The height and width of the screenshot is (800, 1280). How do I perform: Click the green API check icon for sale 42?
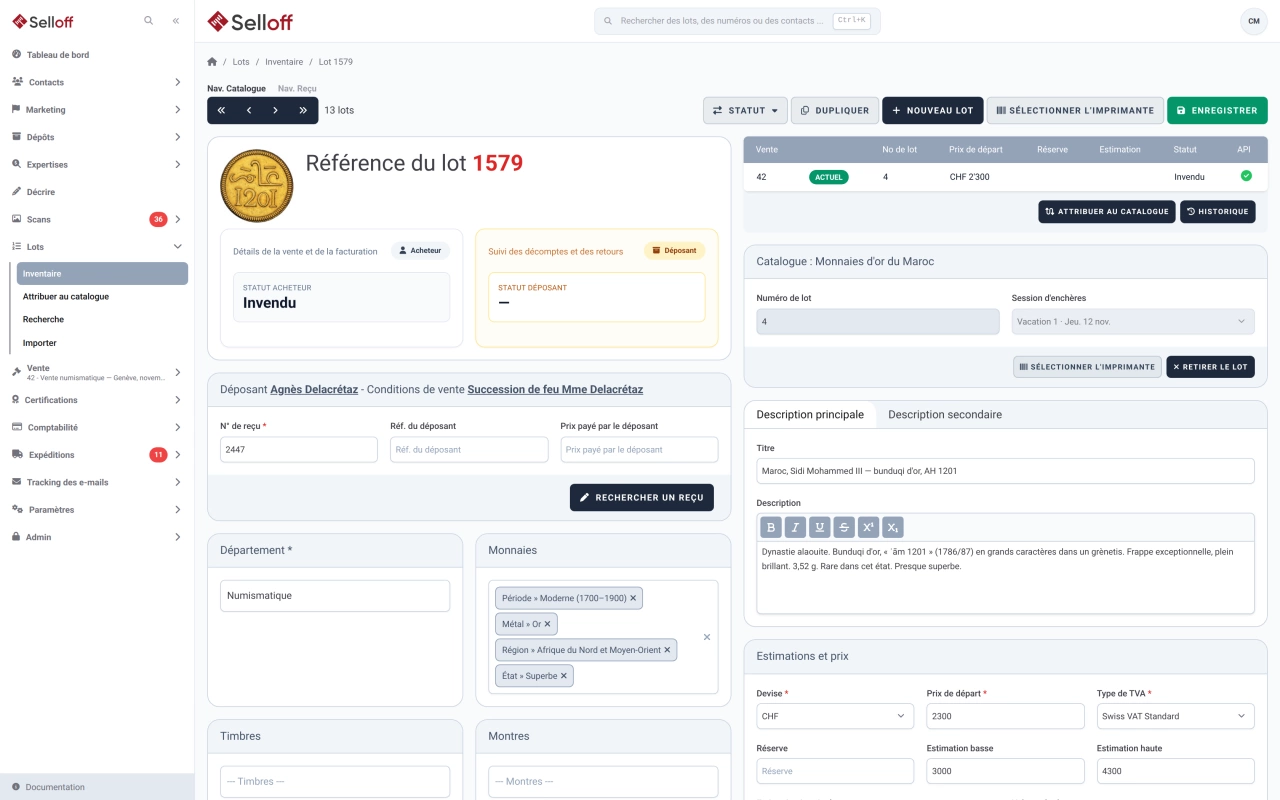point(1246,176)
